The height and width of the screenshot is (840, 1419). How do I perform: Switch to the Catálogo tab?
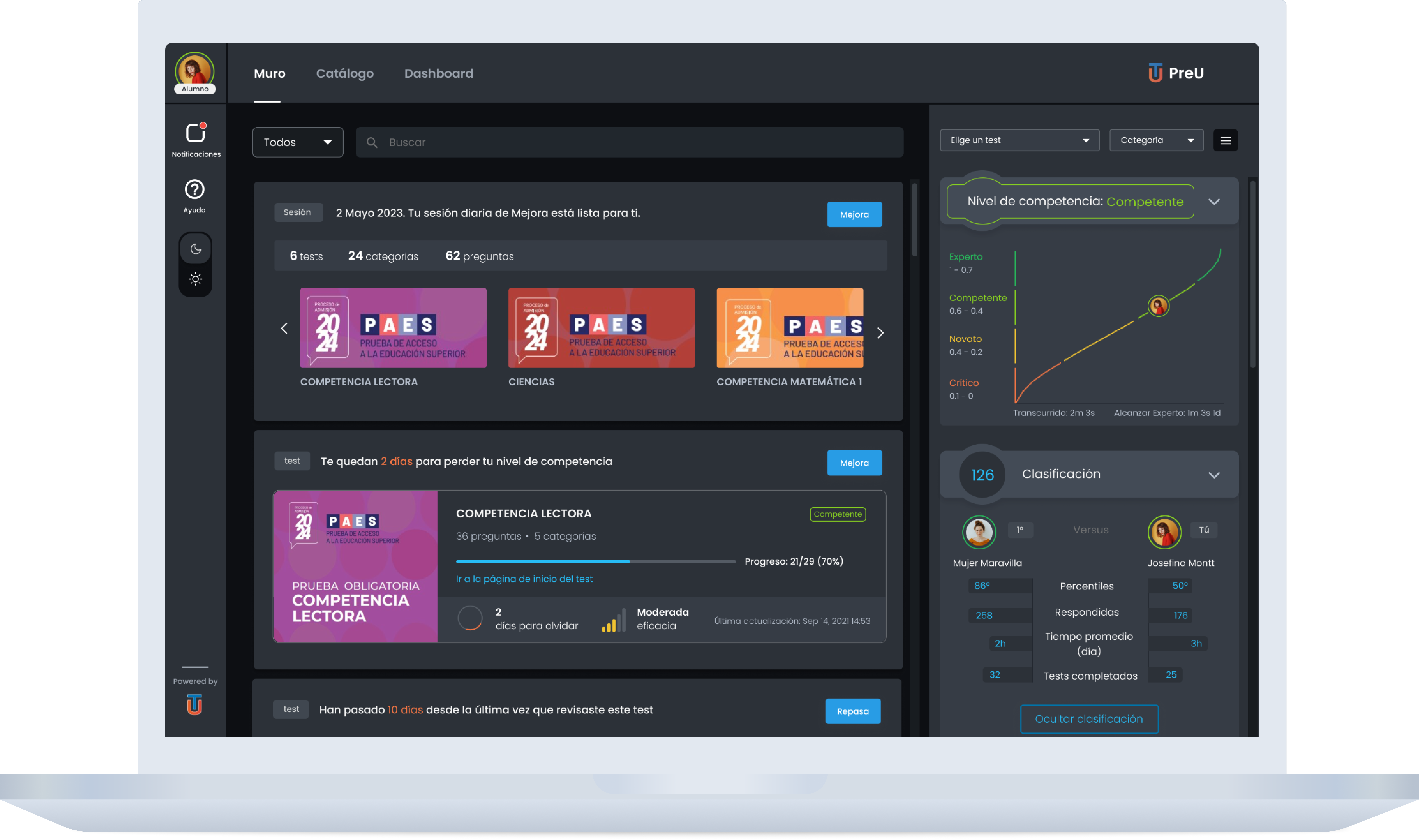point(345,74)
